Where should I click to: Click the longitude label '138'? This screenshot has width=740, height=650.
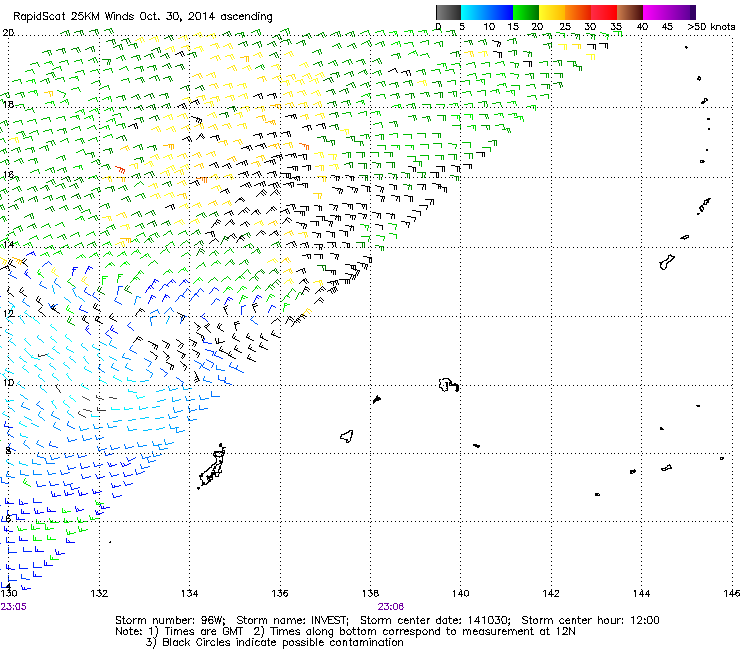pyautogui.click(x=370, y=593)
